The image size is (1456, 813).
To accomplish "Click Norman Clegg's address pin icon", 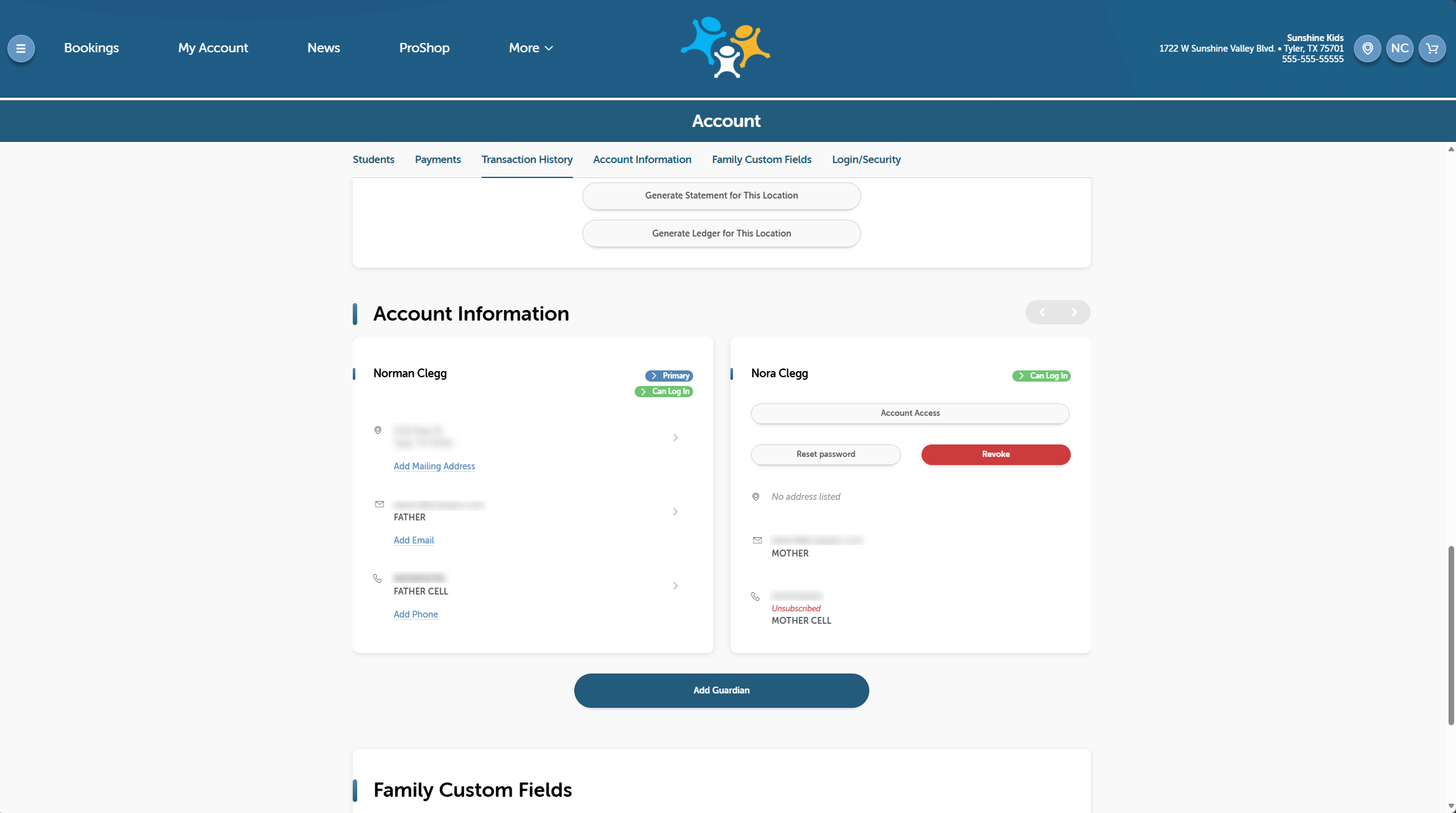I will coord(378,430).
